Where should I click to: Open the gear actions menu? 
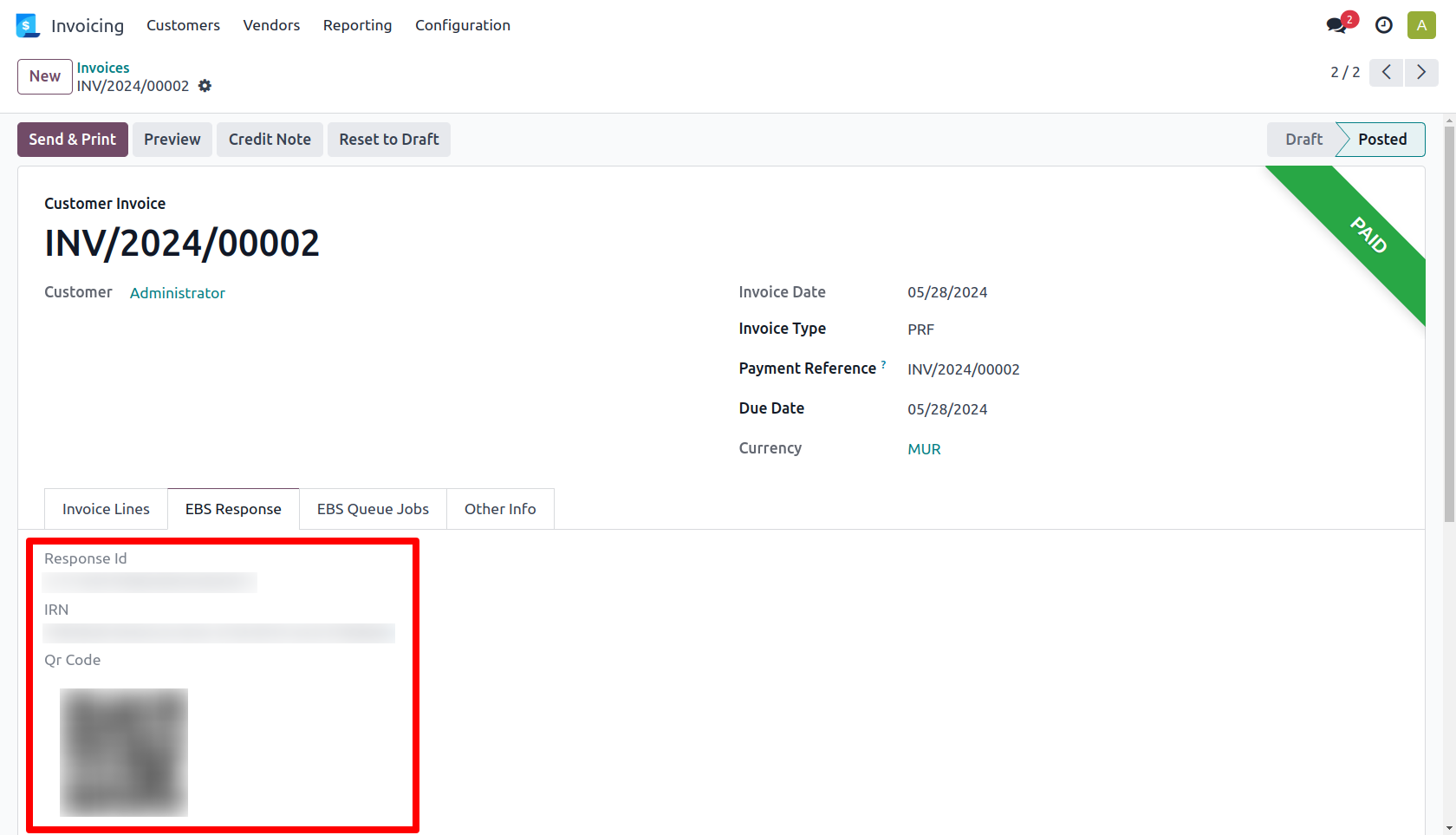pyautogui.click(x=205, y=86)
